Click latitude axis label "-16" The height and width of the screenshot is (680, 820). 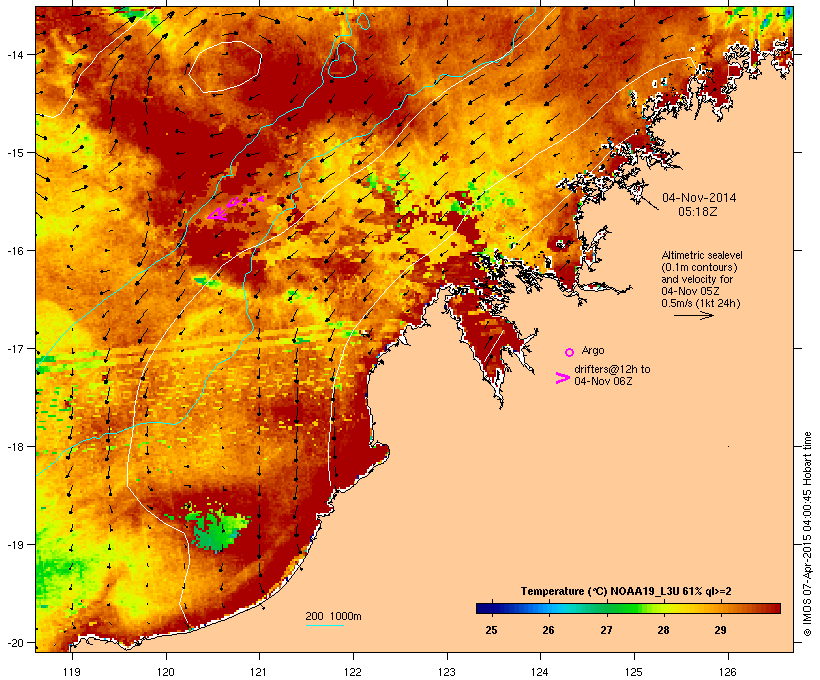[15, 251]
